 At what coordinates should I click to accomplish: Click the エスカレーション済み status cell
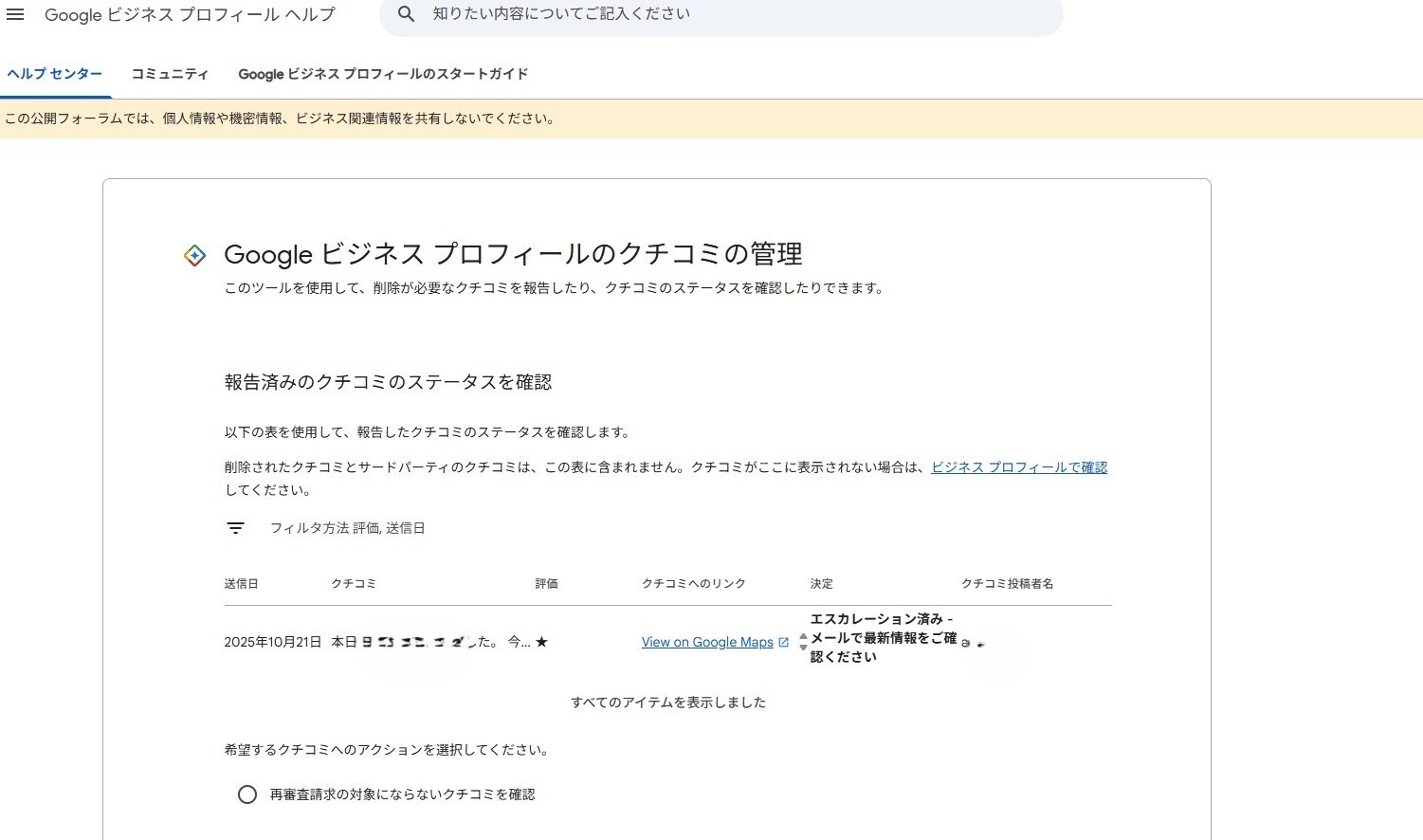[x=884, y=638]
